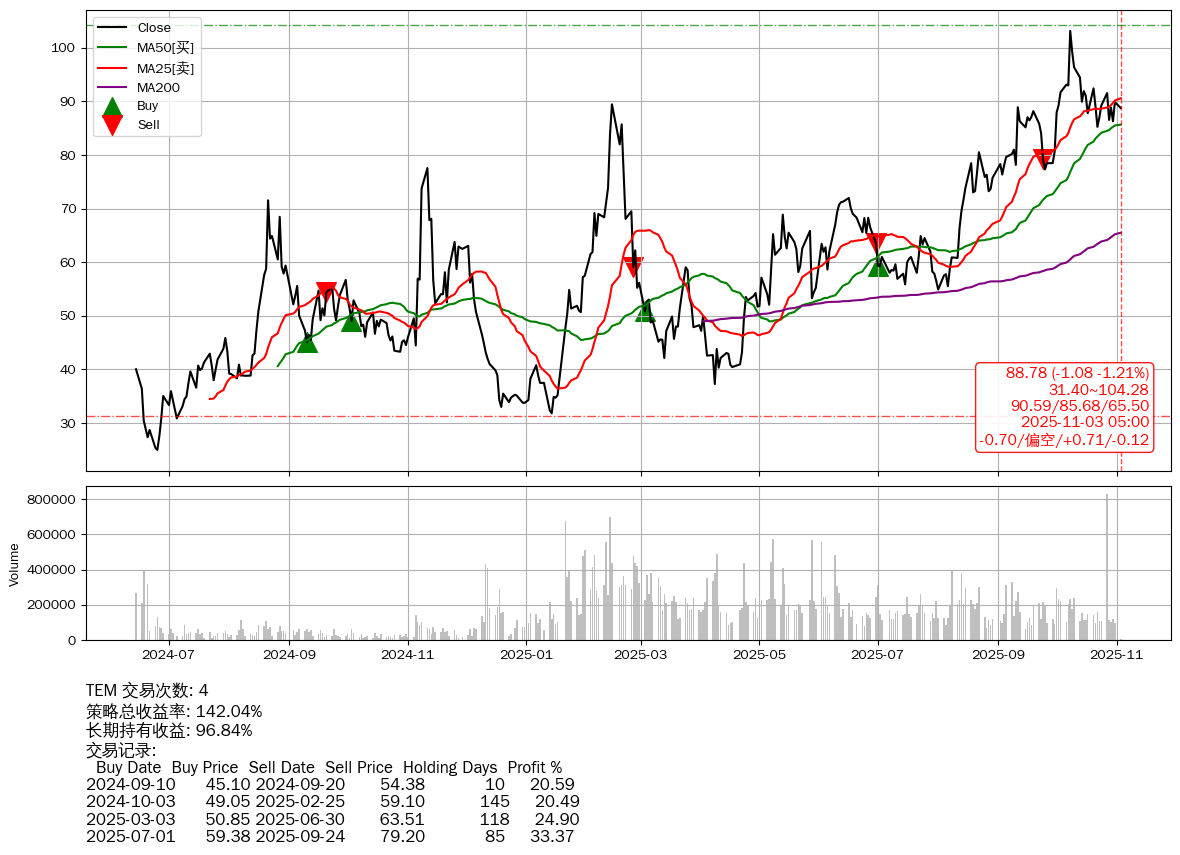Click the green Buy marker near 2024-09
1180x855 pixels.
coord(307,343)
